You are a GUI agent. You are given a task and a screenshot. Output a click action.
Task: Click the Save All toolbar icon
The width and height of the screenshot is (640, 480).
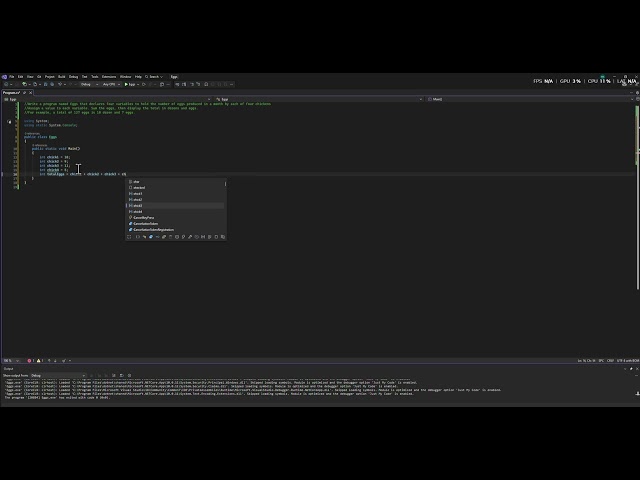click(52, 84)
